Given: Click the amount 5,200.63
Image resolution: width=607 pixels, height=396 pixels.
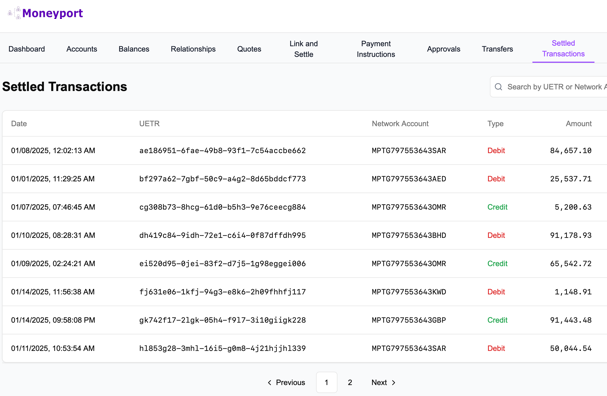Looking at the screenshot, I should tap(573, 207).
